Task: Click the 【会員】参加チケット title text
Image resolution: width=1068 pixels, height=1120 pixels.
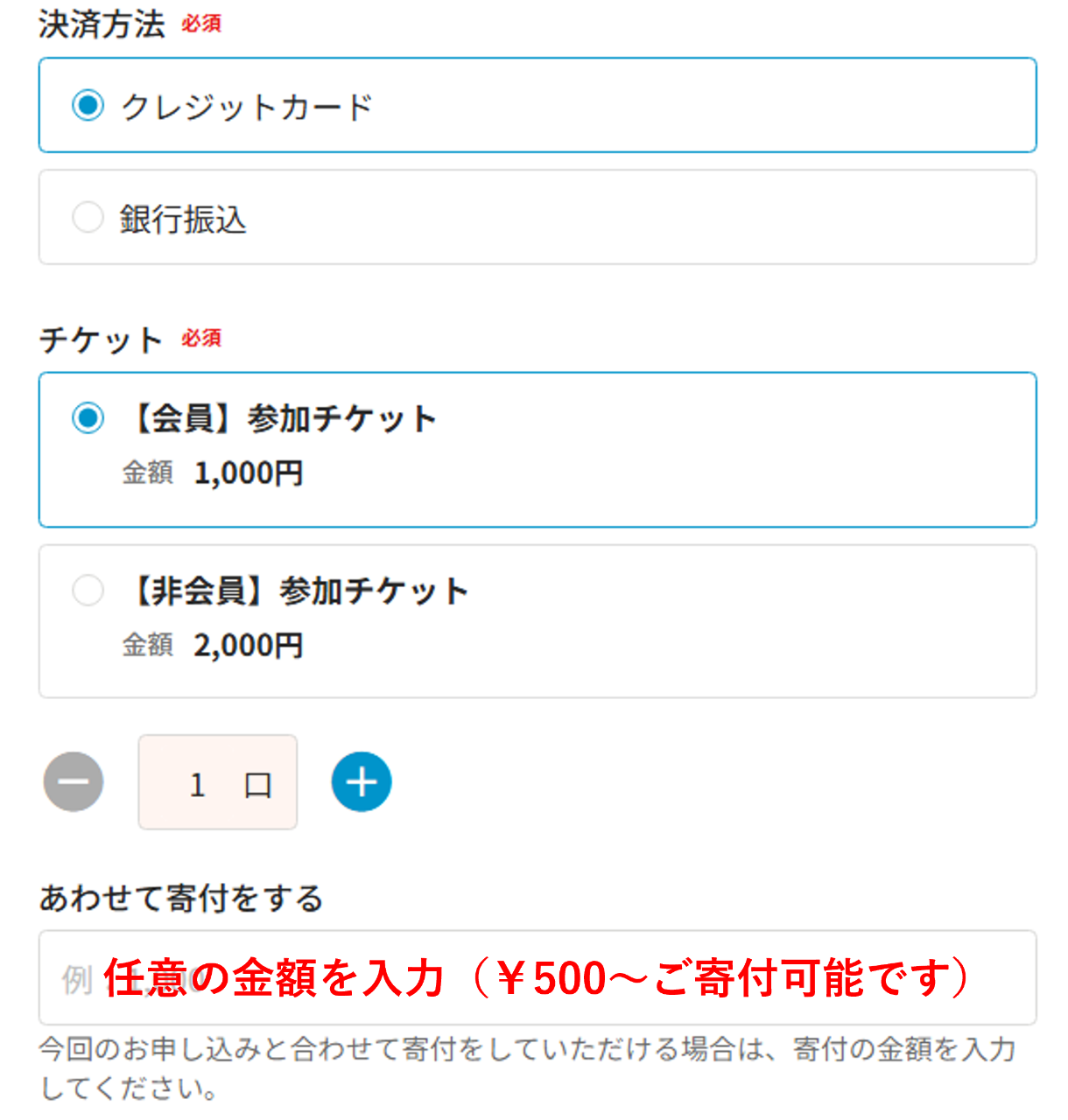Action: 282,419
